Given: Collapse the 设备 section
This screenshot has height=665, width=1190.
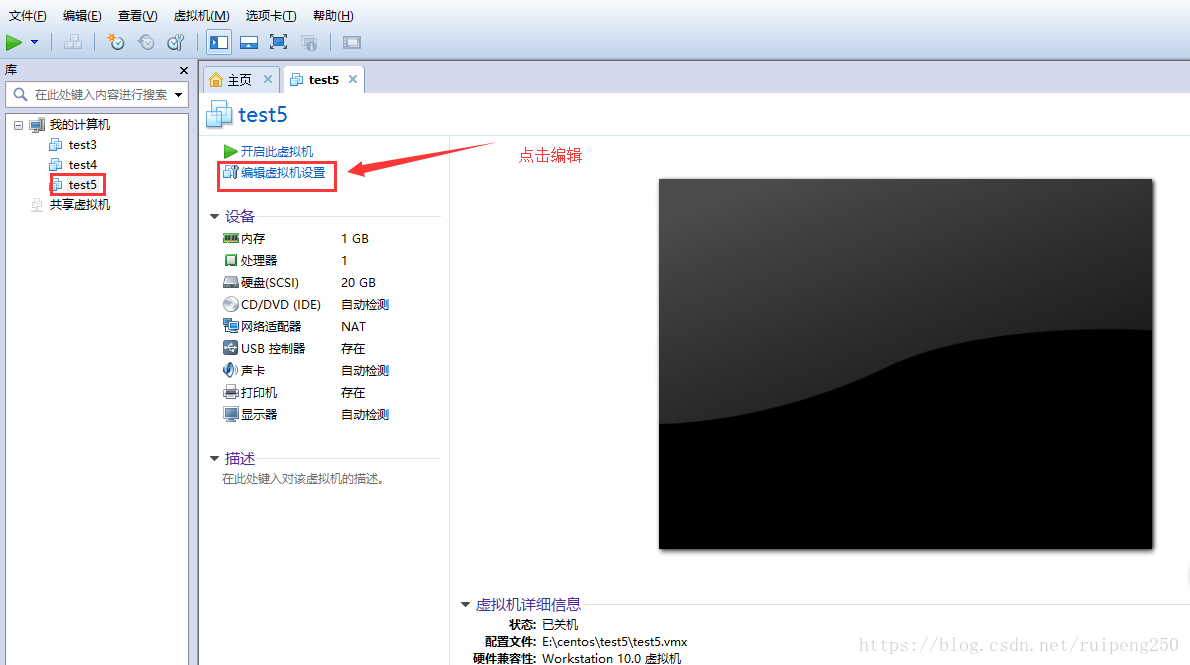Looking at the screenshot, I should tap(214, 217).
